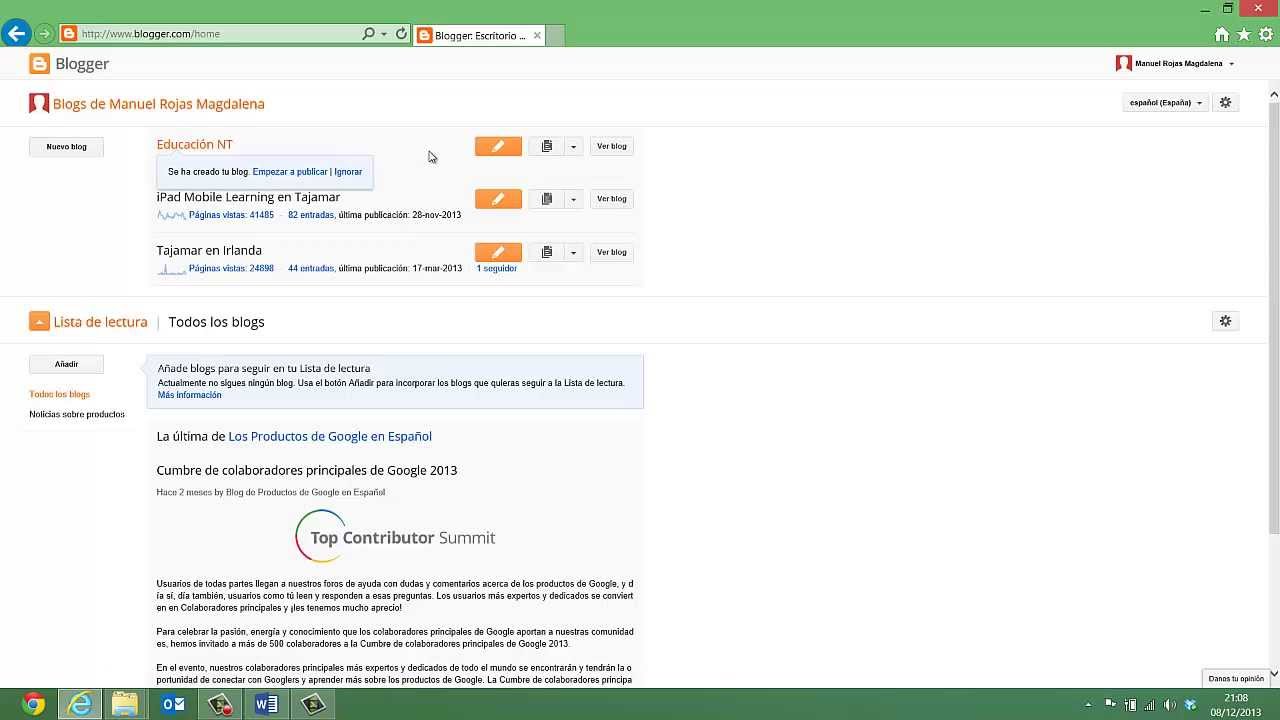Click the Lista de lectura heading
Image resolution: width=1280 pixels, height=720 pixels.
pos(100,322)
